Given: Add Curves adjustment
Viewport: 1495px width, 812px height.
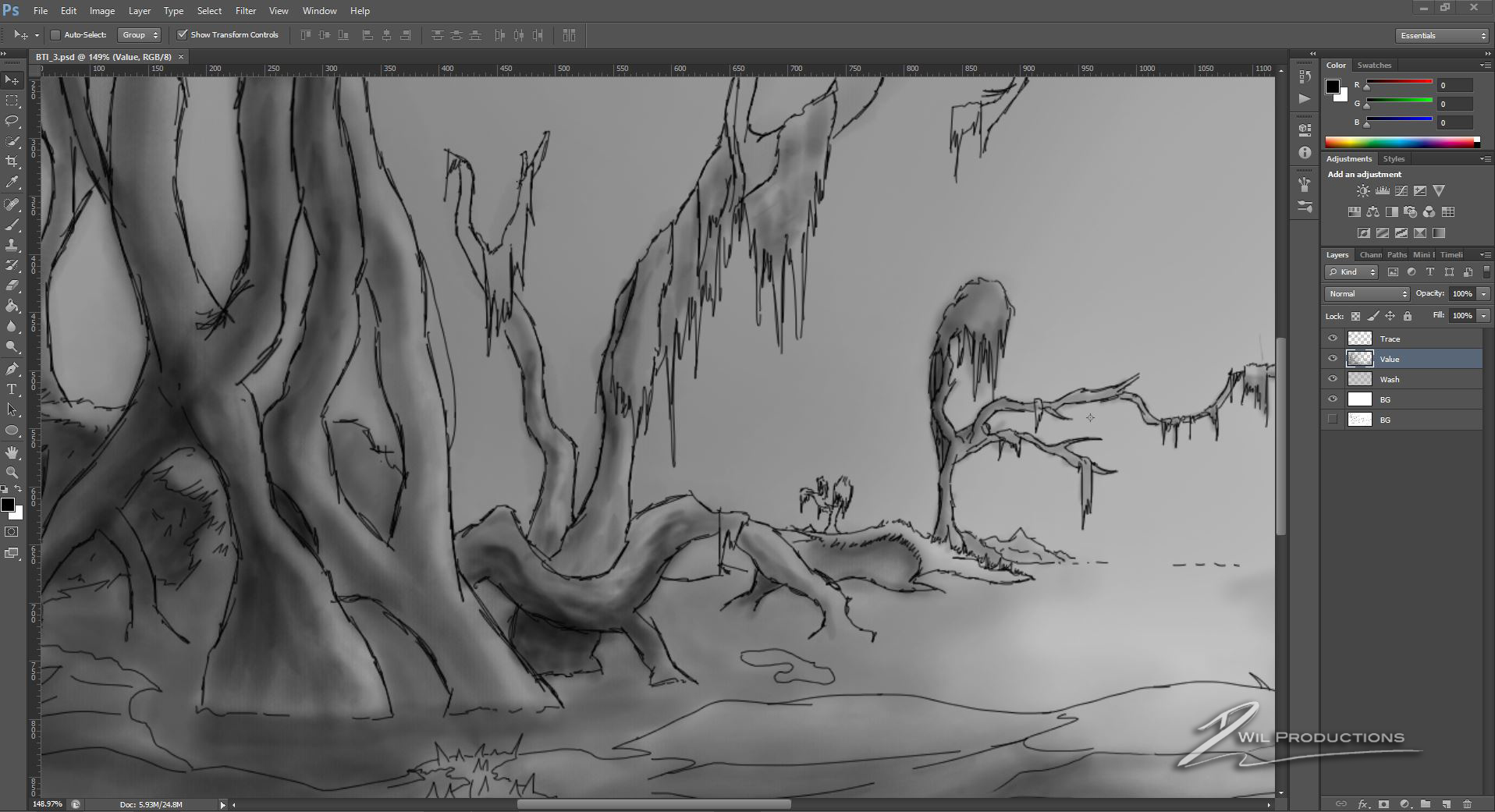Looking at the screenshot, I should [x=1401, y=190].
